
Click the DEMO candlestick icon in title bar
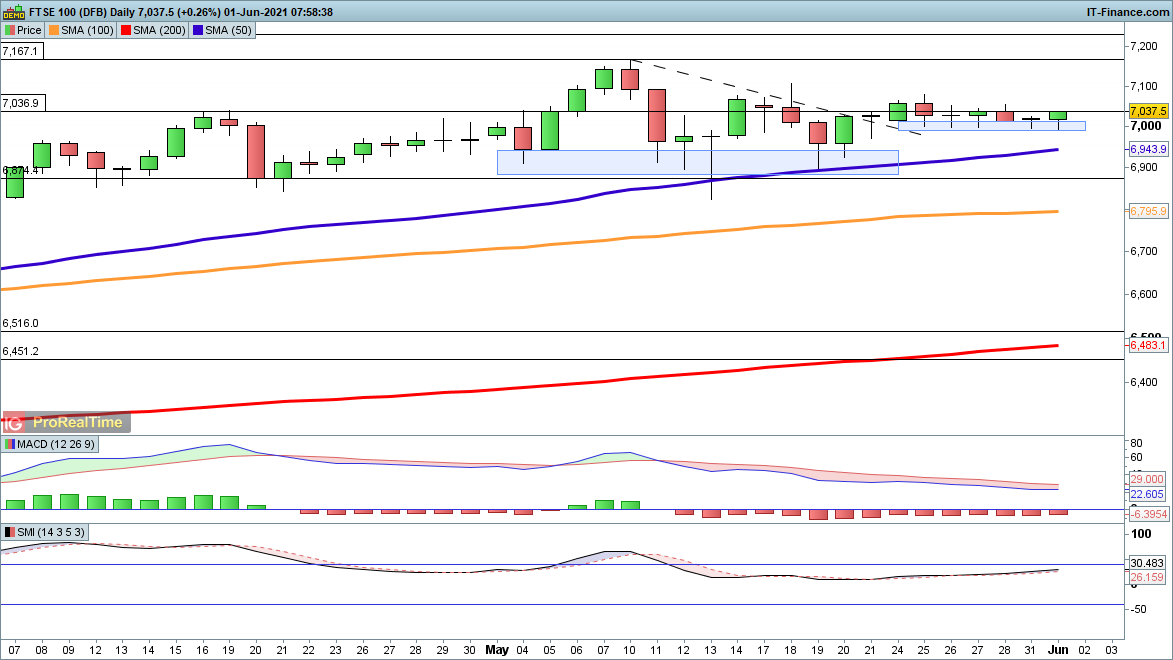(x=12, y=12)
